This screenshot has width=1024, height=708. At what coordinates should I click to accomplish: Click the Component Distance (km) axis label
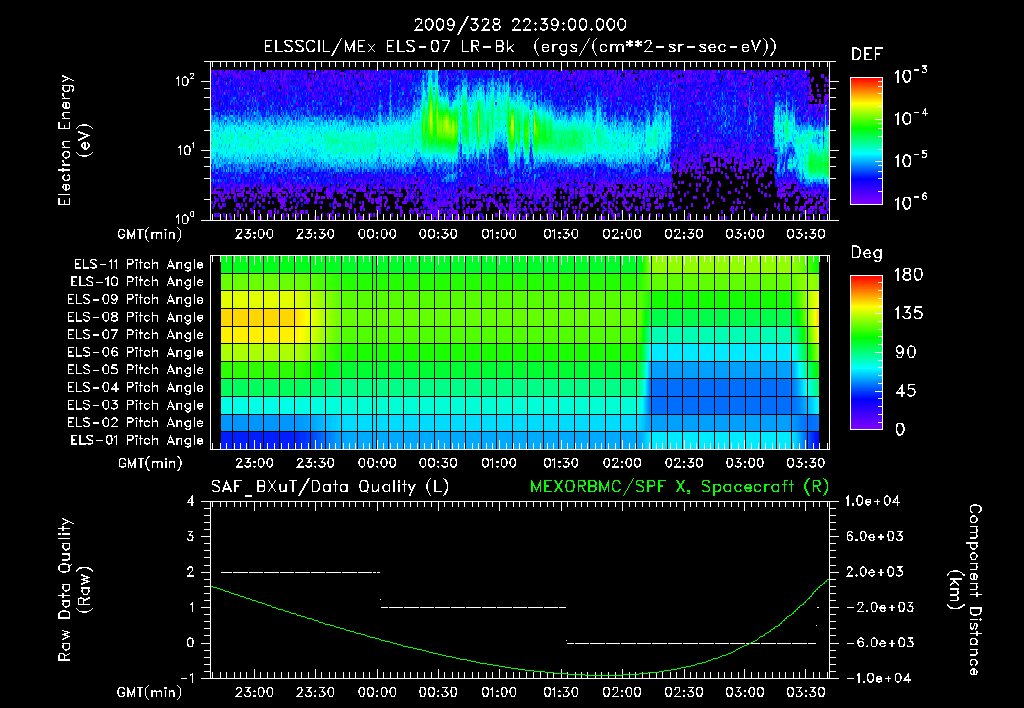click(965, 590)
